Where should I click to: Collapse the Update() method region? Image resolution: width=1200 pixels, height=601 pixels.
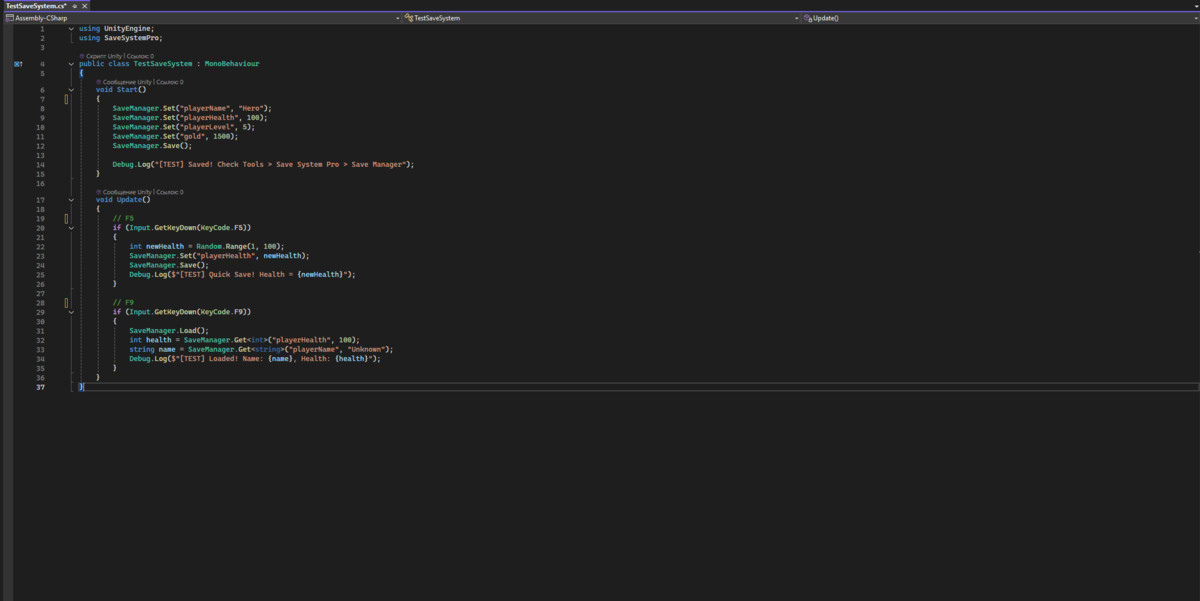click(70, 199)
